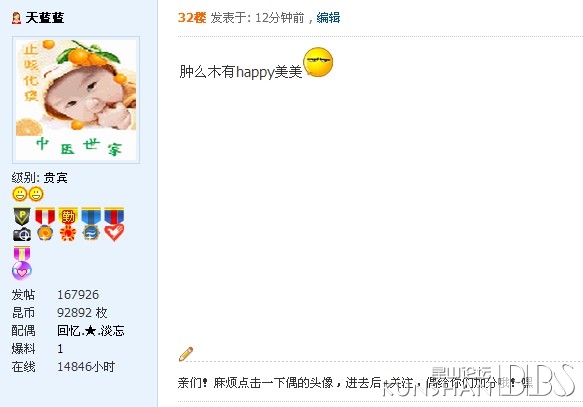This screenshot has width=583, height=407.
Task: Click the red and white ribbon medal
Action: pyautogui.click(x=45, y=224)
